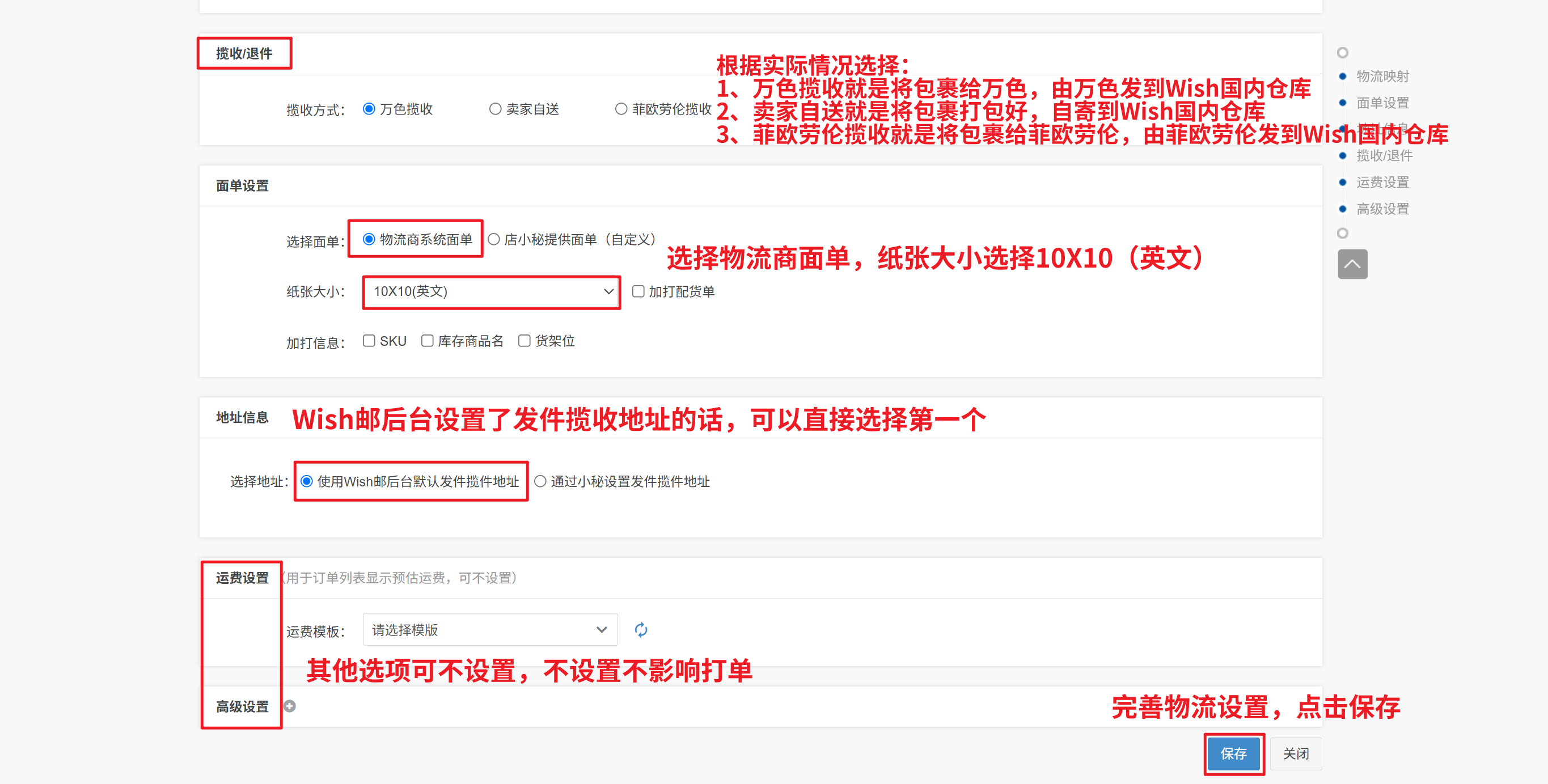
Task: Go to 运费设置 in side navigation
Action: (1382, 182)
